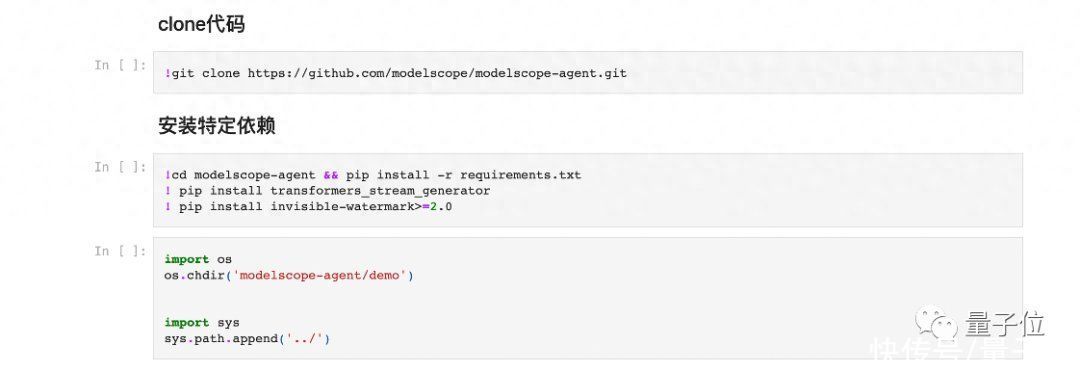The height and width of the screenshot is (372, 1080).
Task: Click the os.chdir modelscope-agent/demo line
Action: click(289, 276)
